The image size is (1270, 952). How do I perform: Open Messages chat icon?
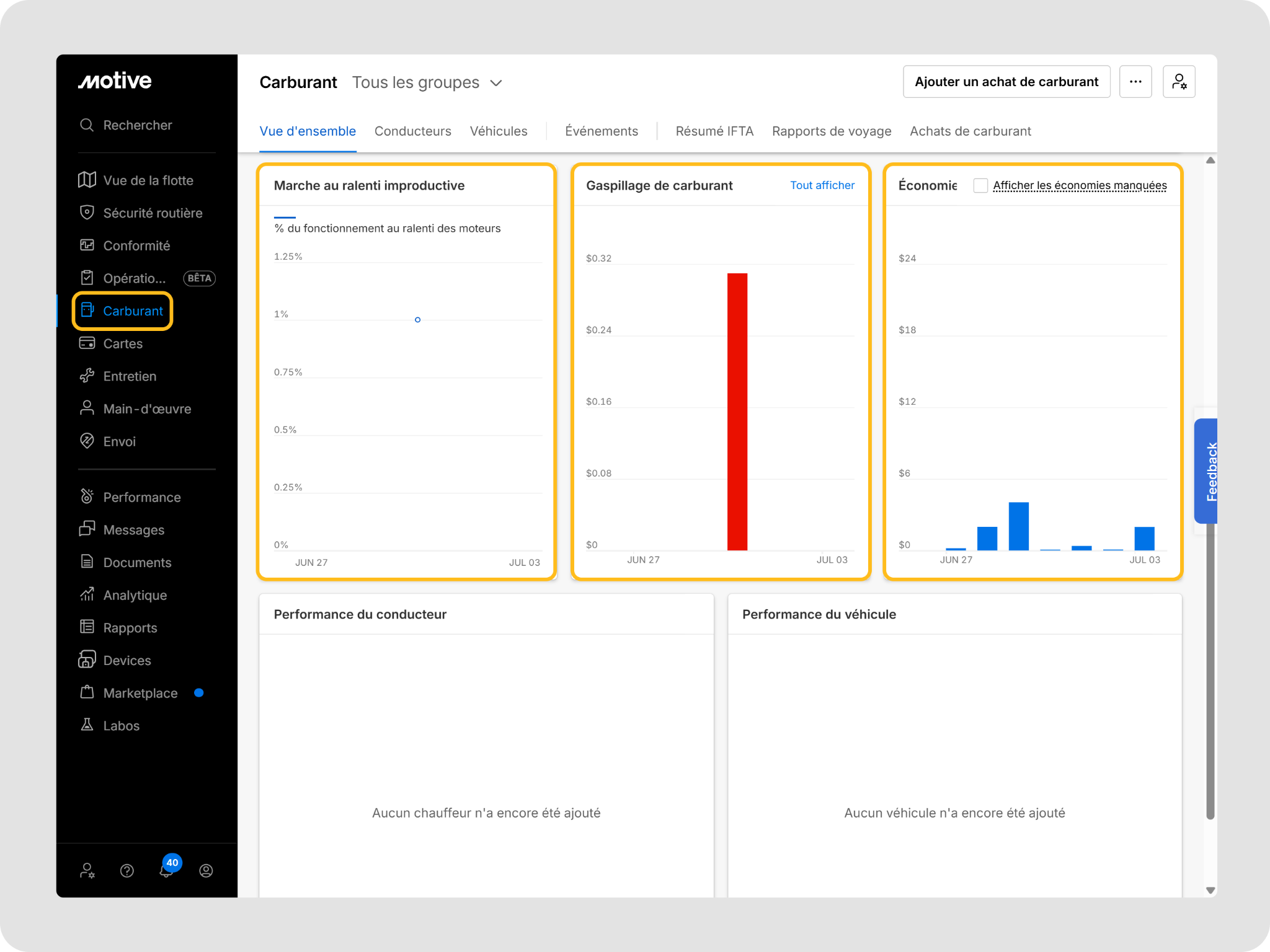coord(87,529)
